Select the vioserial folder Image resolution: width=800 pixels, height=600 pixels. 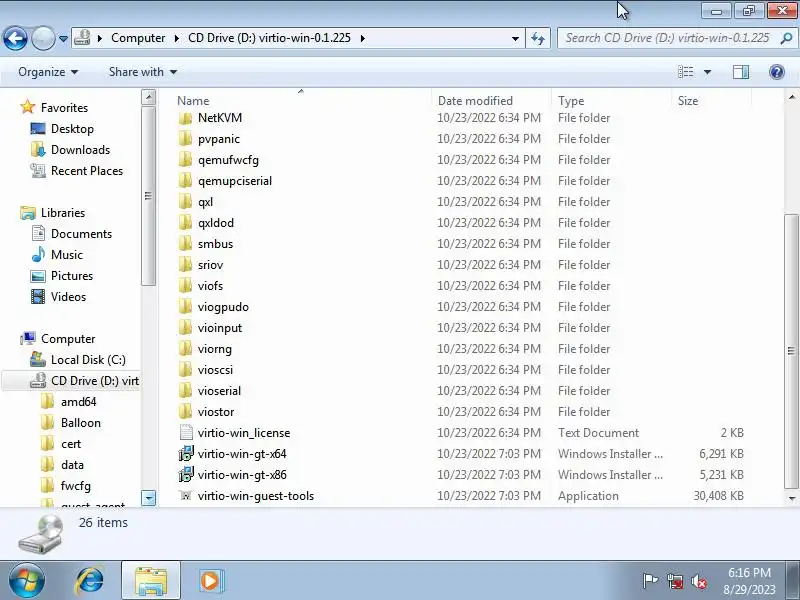tap(219, 391)
